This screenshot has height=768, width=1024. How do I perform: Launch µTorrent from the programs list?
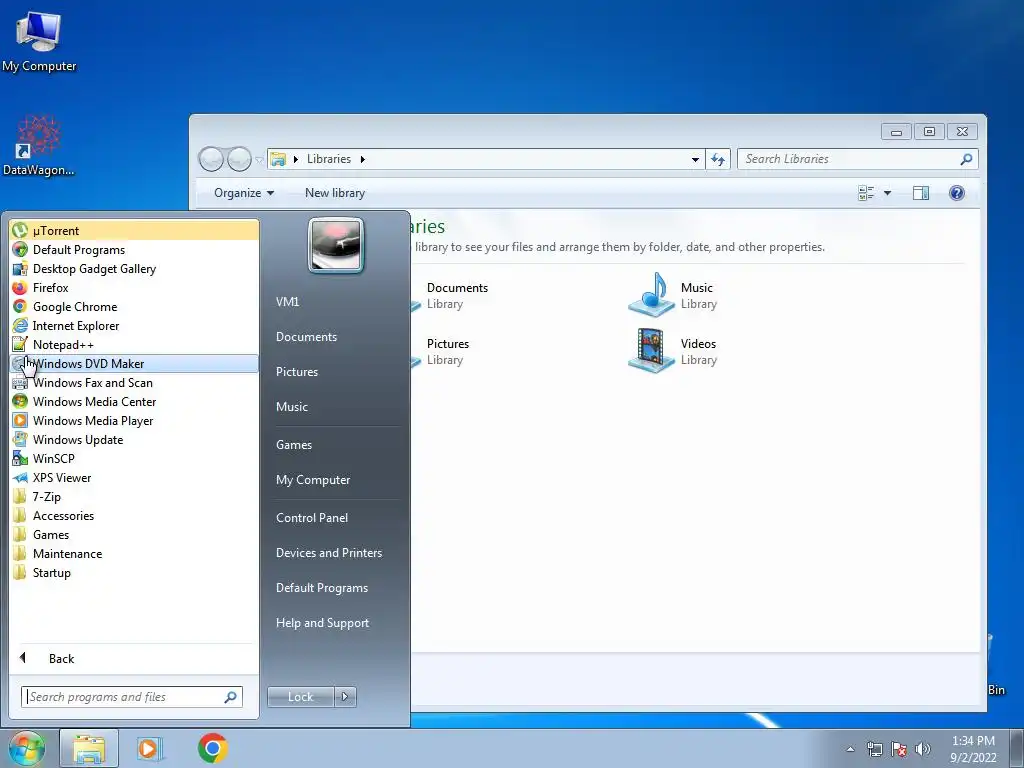(135, 231)
